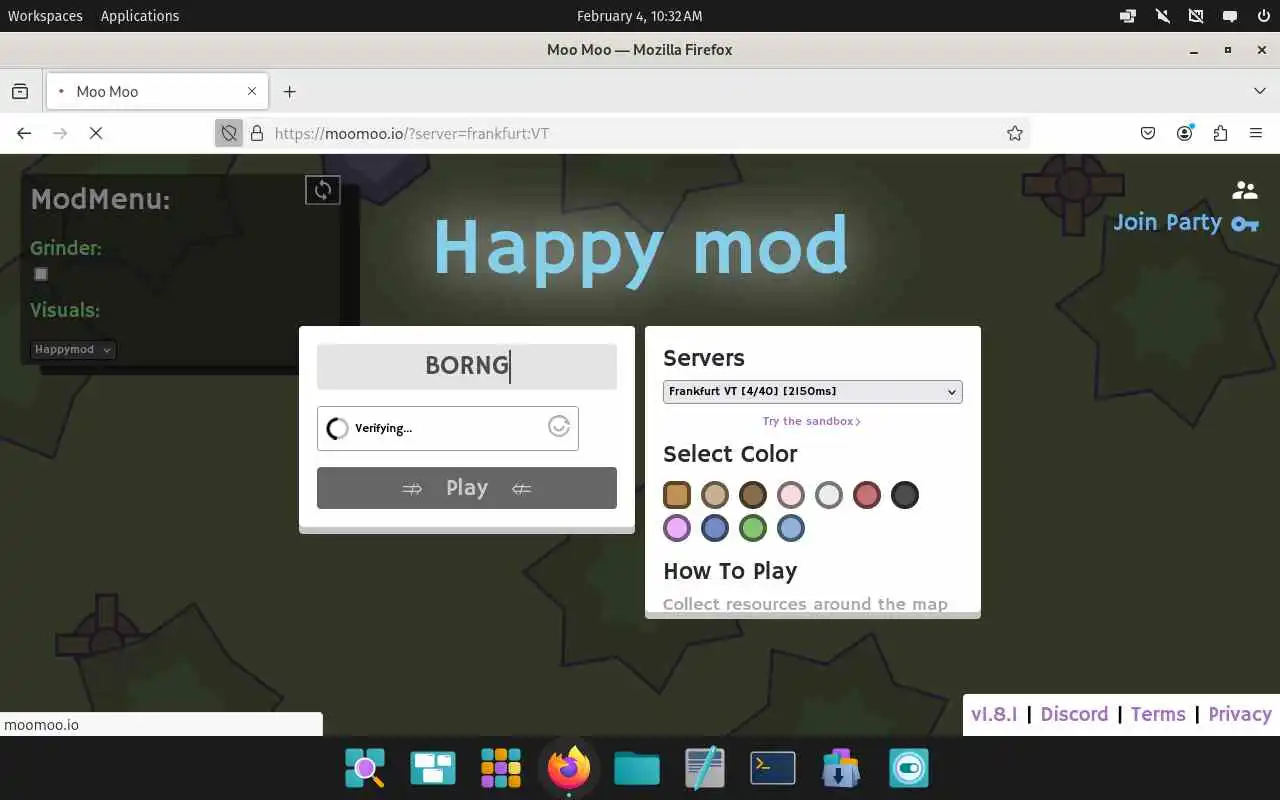Click the BORNG name input field
Screen dimensions: 1280x800
pos(467,366)
